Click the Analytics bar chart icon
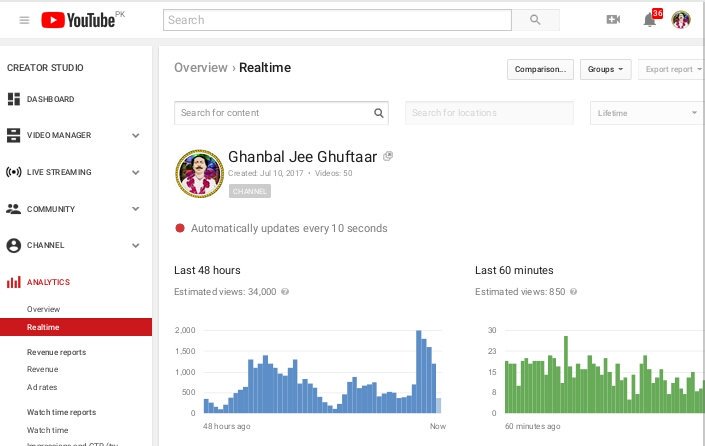 pos(13,282)
